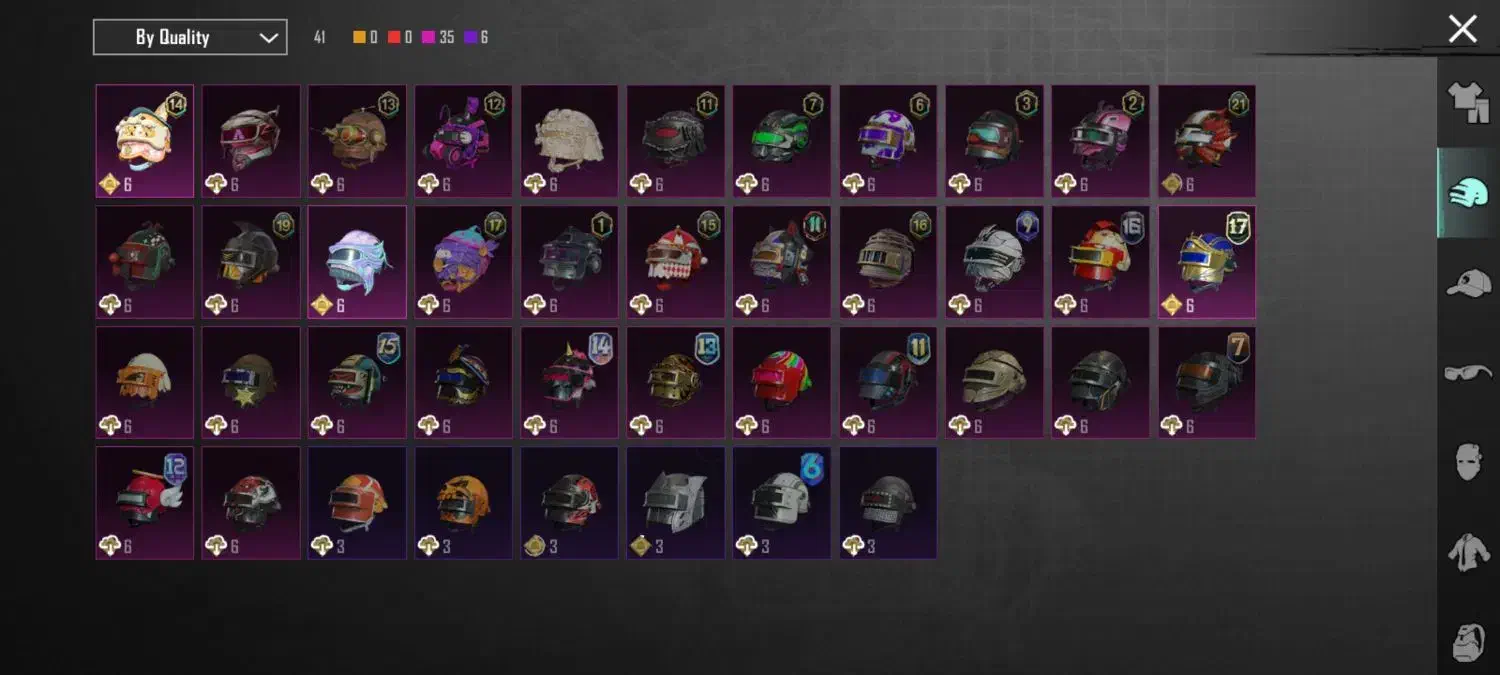
Task: Select the helmet category icon in sidebar
Action: click(1468, 193)
